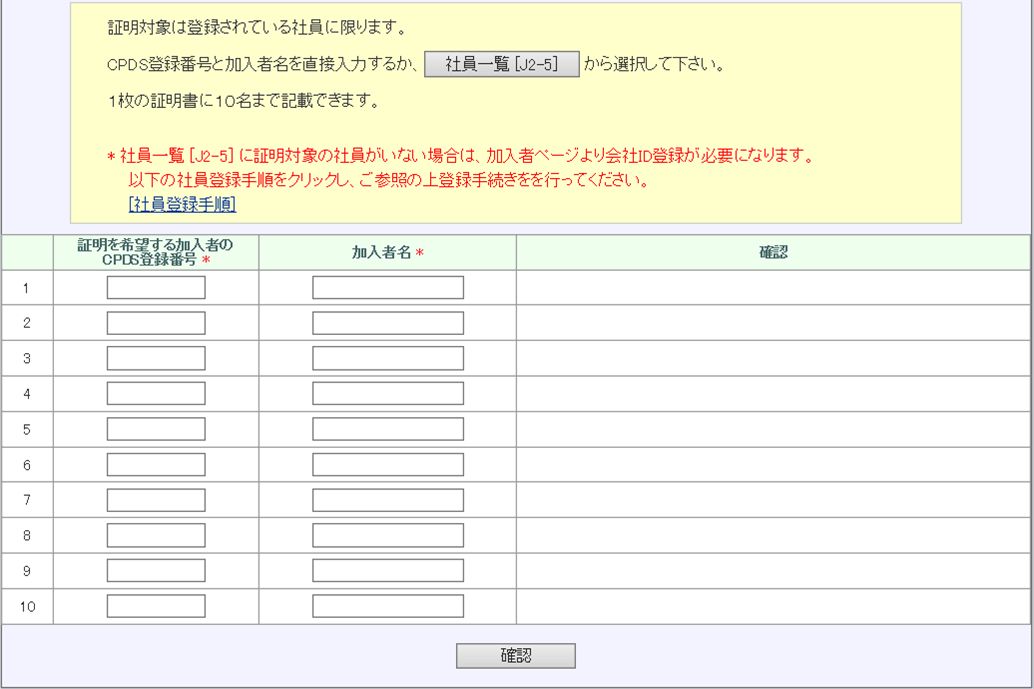The image size is (1034, 689).
Task: Click row number 1 label
Action: (26, 288)
